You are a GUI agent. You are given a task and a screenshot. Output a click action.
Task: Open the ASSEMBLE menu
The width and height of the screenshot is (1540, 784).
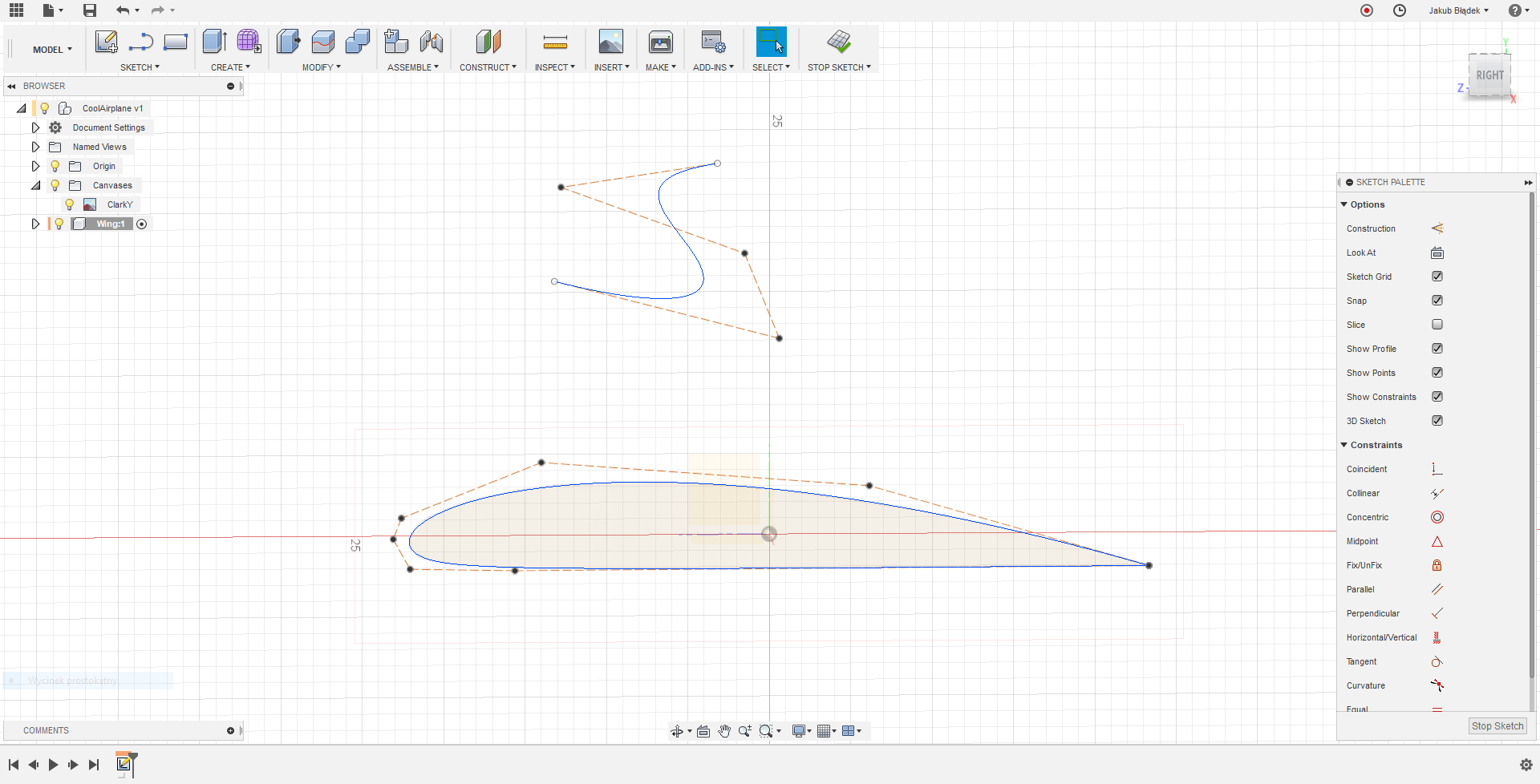[412, 67]
